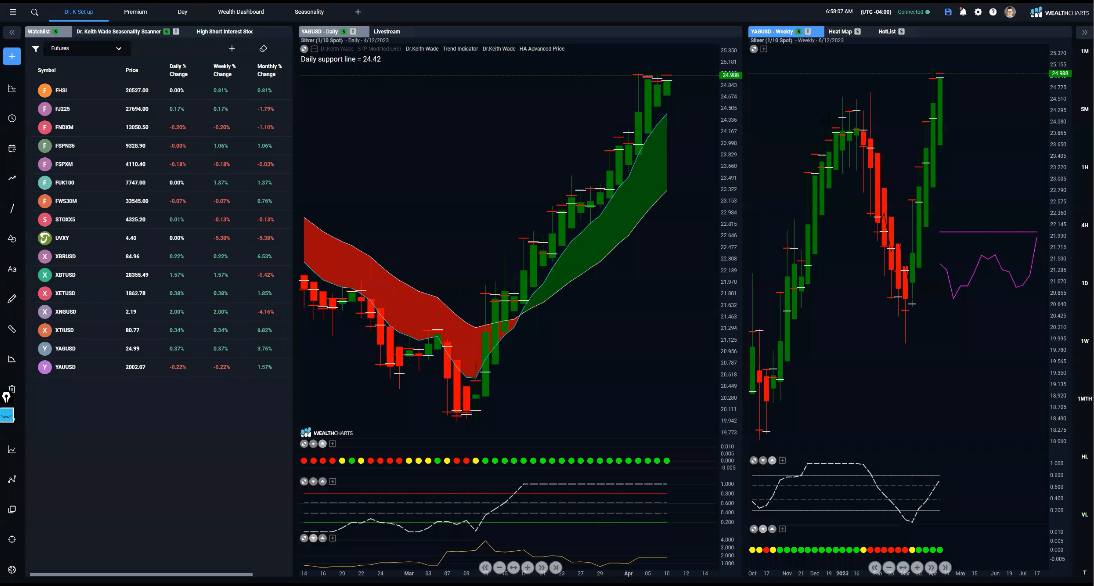Jump to latest bar on weekly chart
This screenshot has width=1094, height=586.
[945, 568]
